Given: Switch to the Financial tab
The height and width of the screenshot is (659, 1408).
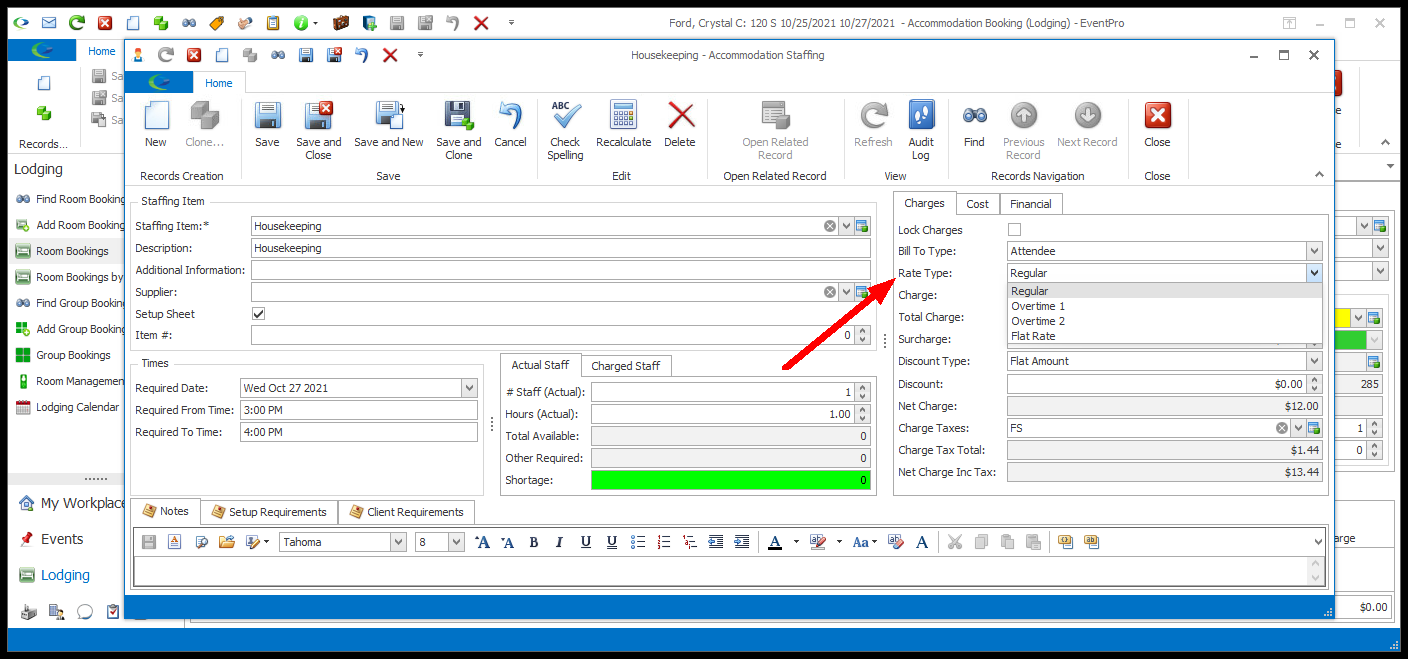Looking at the screenshot, I should 1031,204.
